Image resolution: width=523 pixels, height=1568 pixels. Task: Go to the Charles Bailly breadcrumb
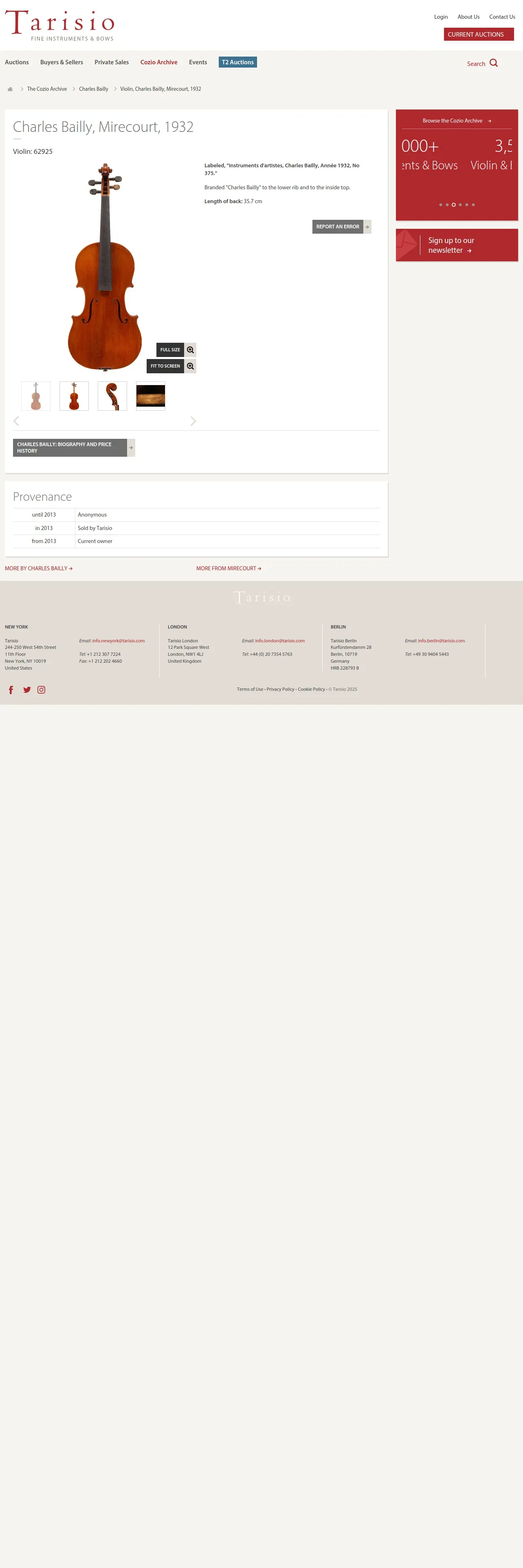93,89
